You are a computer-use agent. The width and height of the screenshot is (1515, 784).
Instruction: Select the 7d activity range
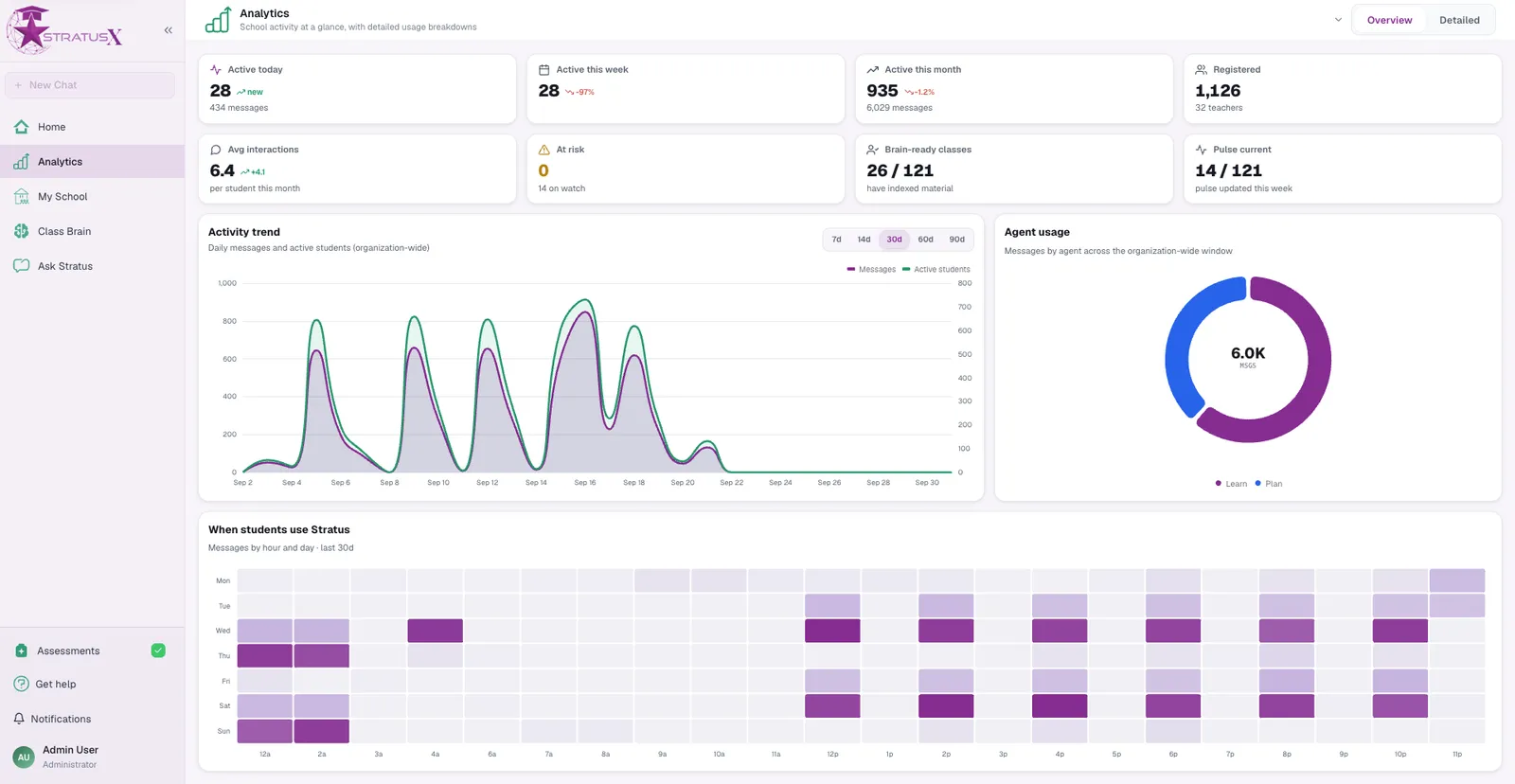point(836,240)
